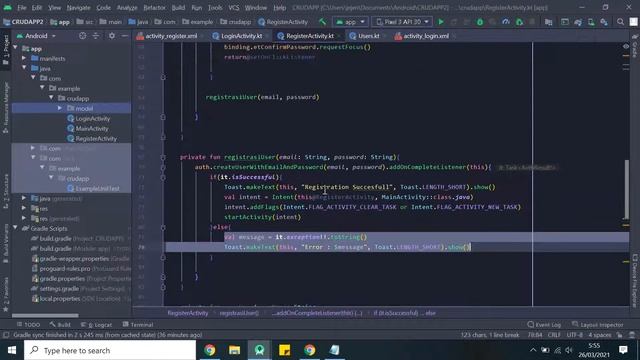Collapse the java folder
Viewport: 640px width, 360px height.
click(x=24, y=68)
